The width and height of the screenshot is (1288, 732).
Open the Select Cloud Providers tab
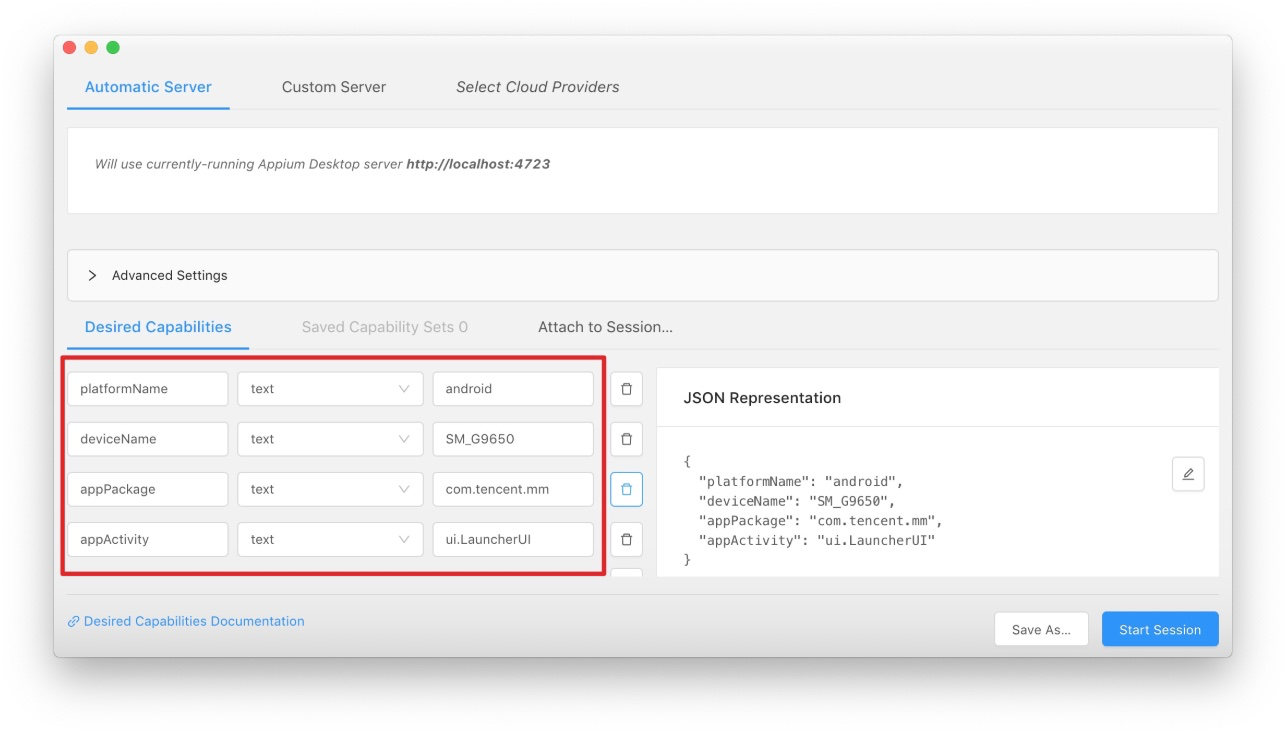pos(537,87)
